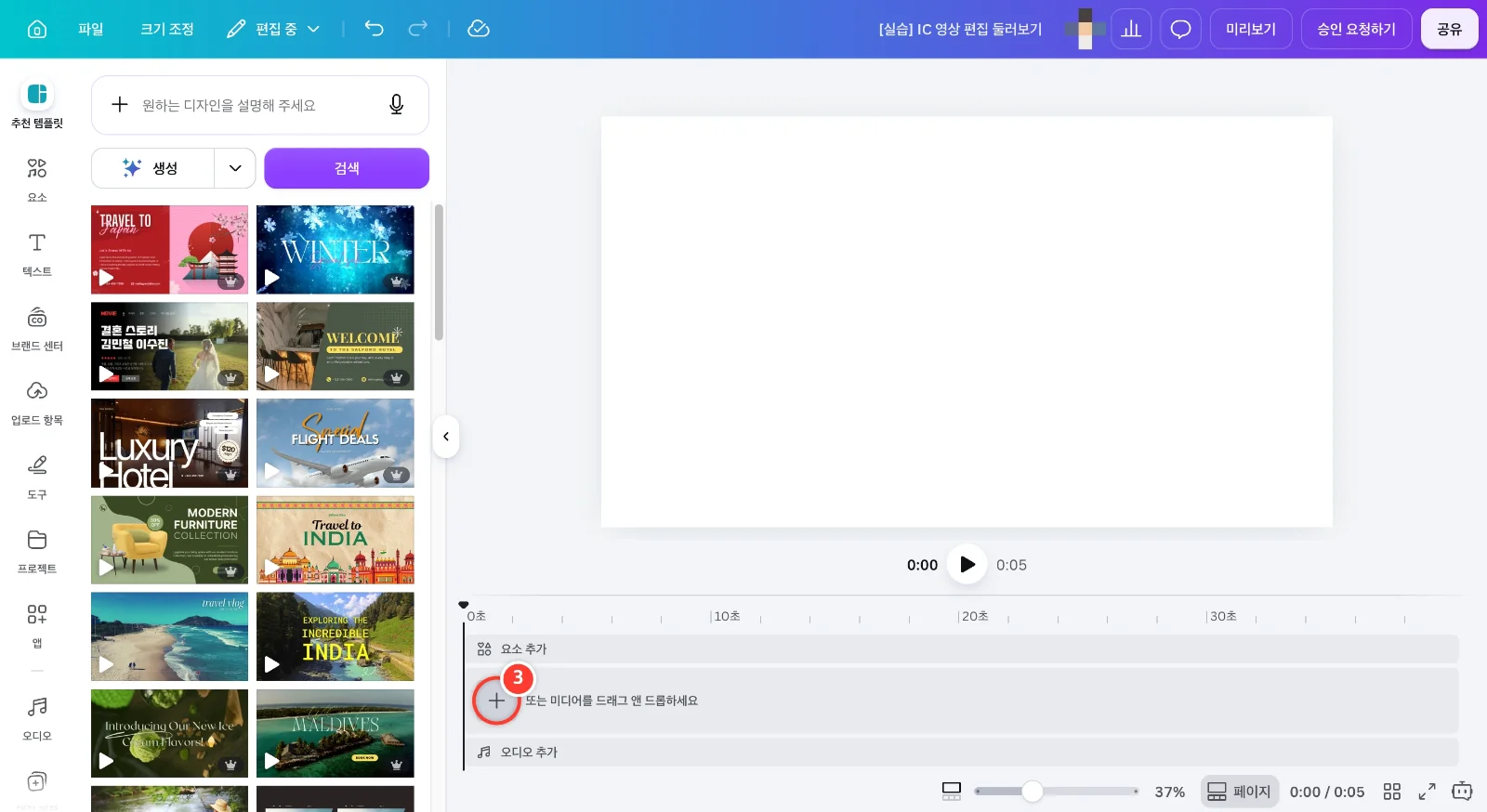Toggle the 페이지 view button
Image resolution: width=1487 pixels, height=812 pixels.
click(x=1240, y=792)
